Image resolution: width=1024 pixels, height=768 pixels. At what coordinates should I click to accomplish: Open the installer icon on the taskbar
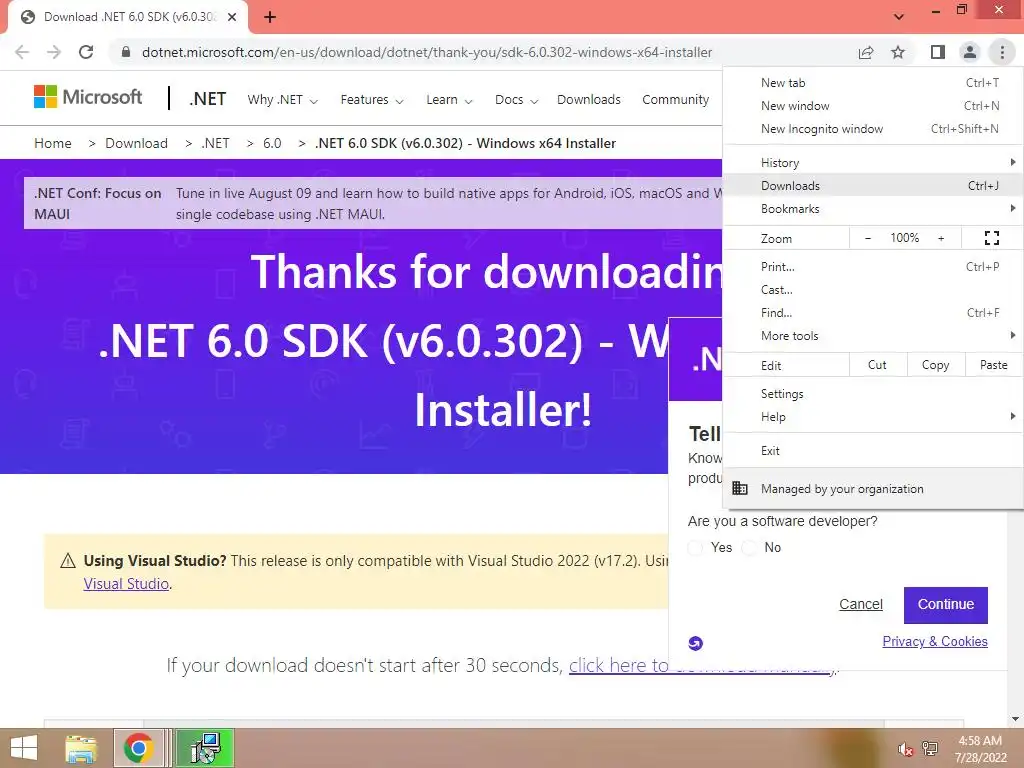[205, 748]
